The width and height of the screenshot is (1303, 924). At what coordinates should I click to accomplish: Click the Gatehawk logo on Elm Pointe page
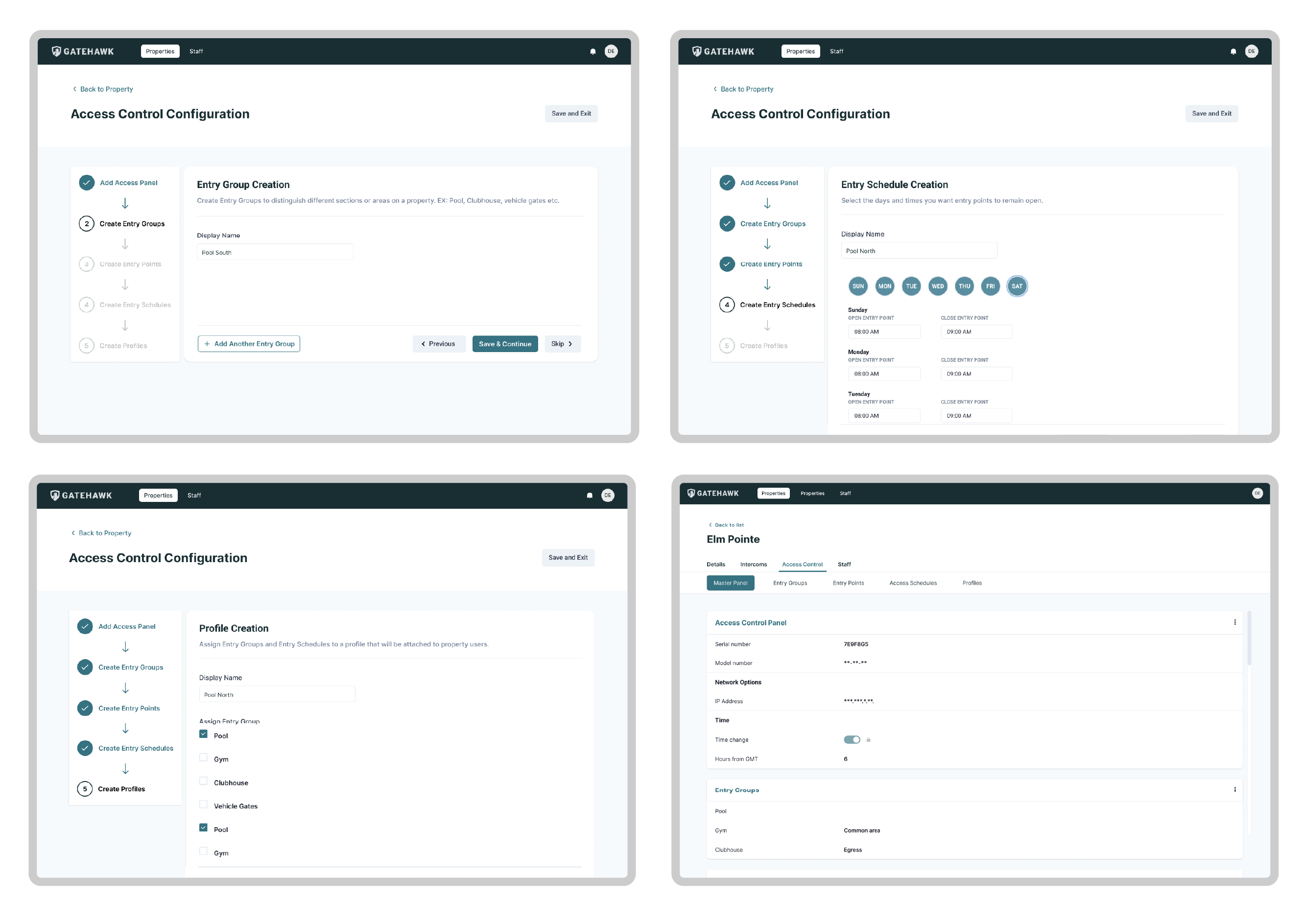coord(713,493)
